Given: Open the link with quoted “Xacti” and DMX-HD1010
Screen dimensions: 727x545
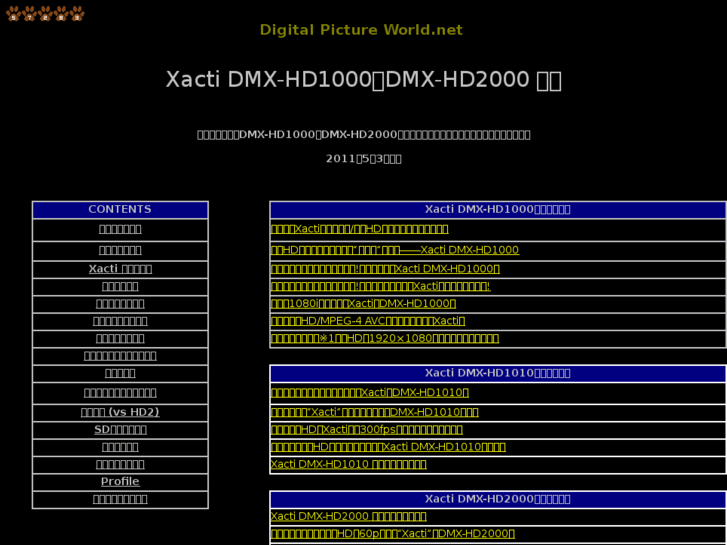Looking at the screenshot, I should [375, 412].
